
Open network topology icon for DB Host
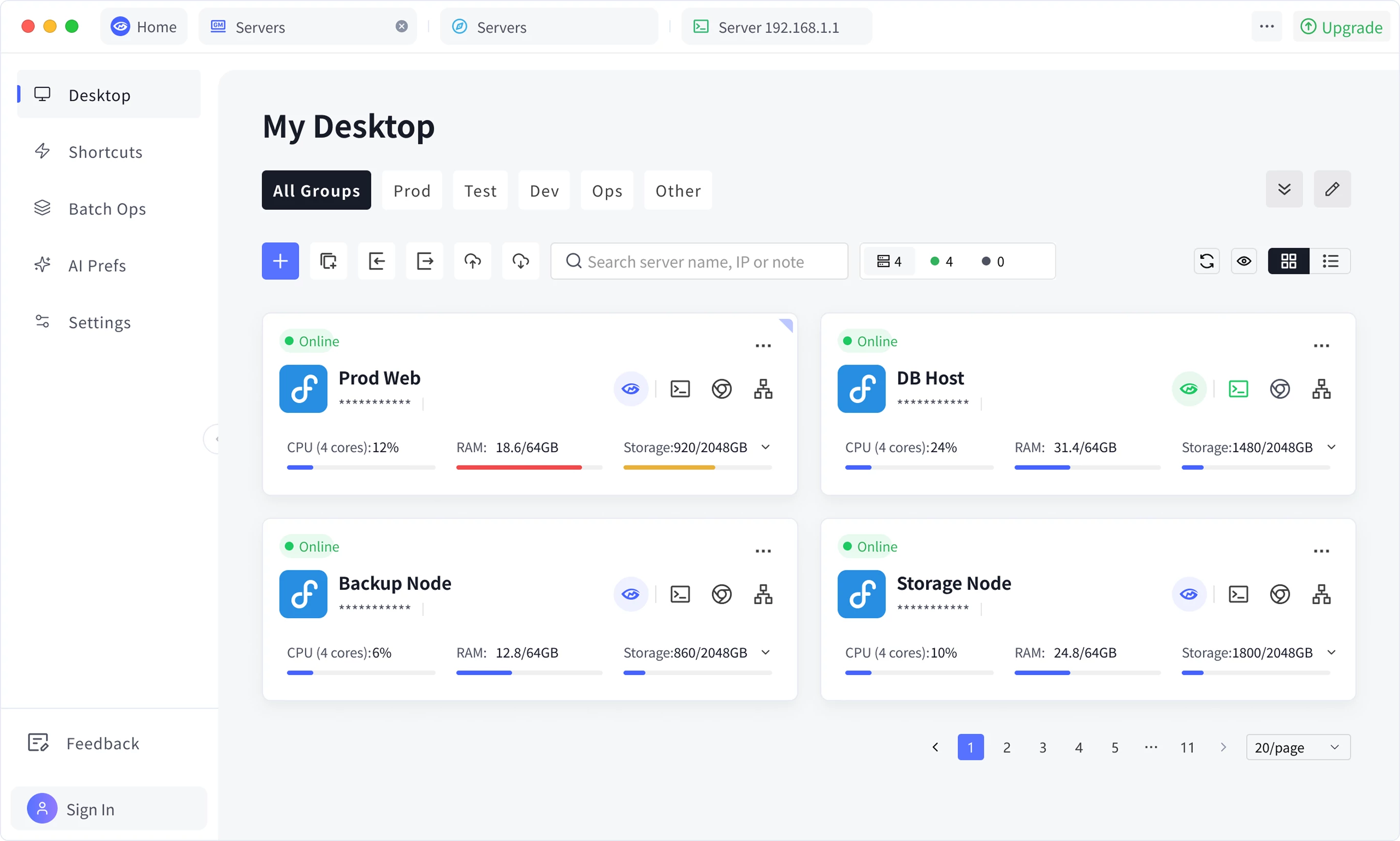[x=1321, y=389]
